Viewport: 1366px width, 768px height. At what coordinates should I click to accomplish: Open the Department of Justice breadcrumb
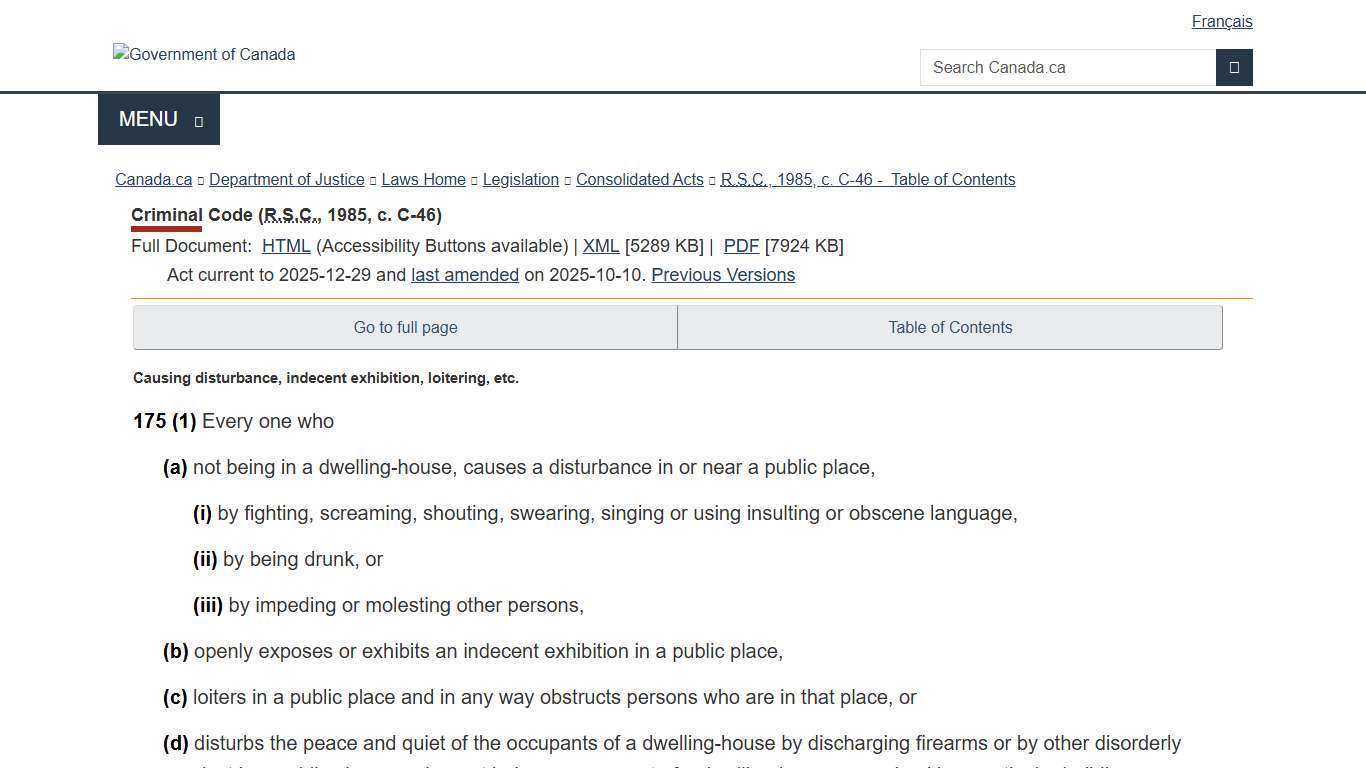coord(287,179)
